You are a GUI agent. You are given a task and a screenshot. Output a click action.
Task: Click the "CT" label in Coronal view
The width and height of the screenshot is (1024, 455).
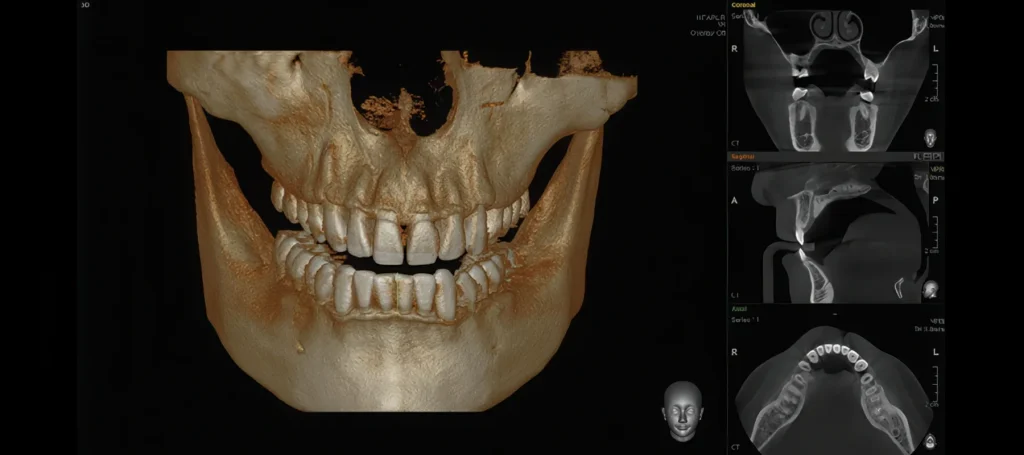[x=735, y=143]
